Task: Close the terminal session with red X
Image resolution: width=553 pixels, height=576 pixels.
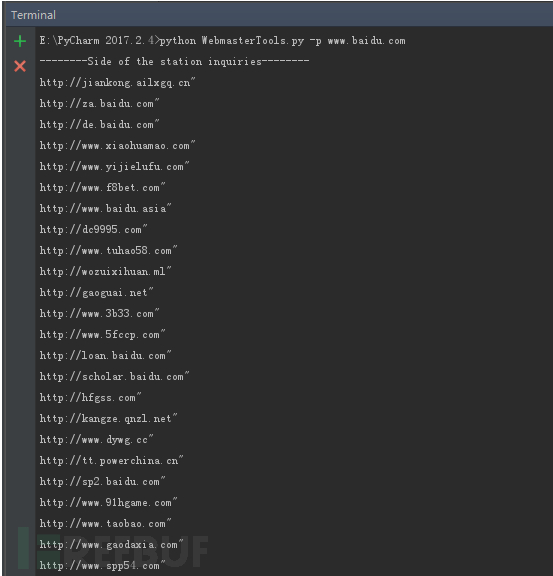Action: tap(20, 66)
